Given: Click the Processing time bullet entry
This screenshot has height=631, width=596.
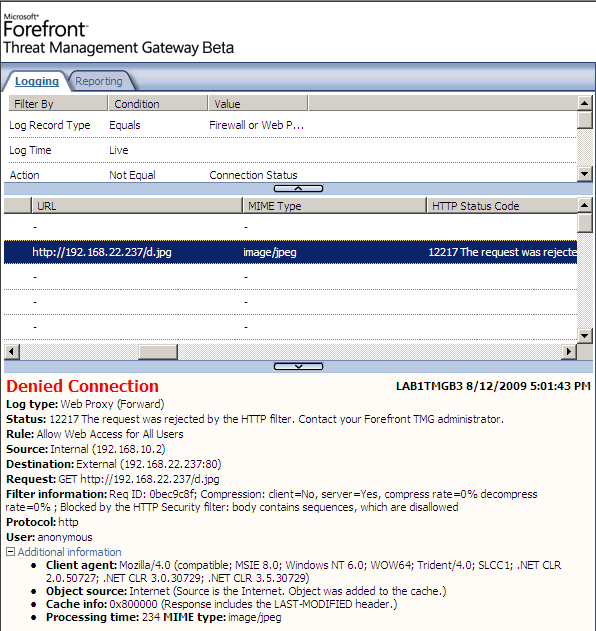Looking at the screenshot, I should coord(163,617).
